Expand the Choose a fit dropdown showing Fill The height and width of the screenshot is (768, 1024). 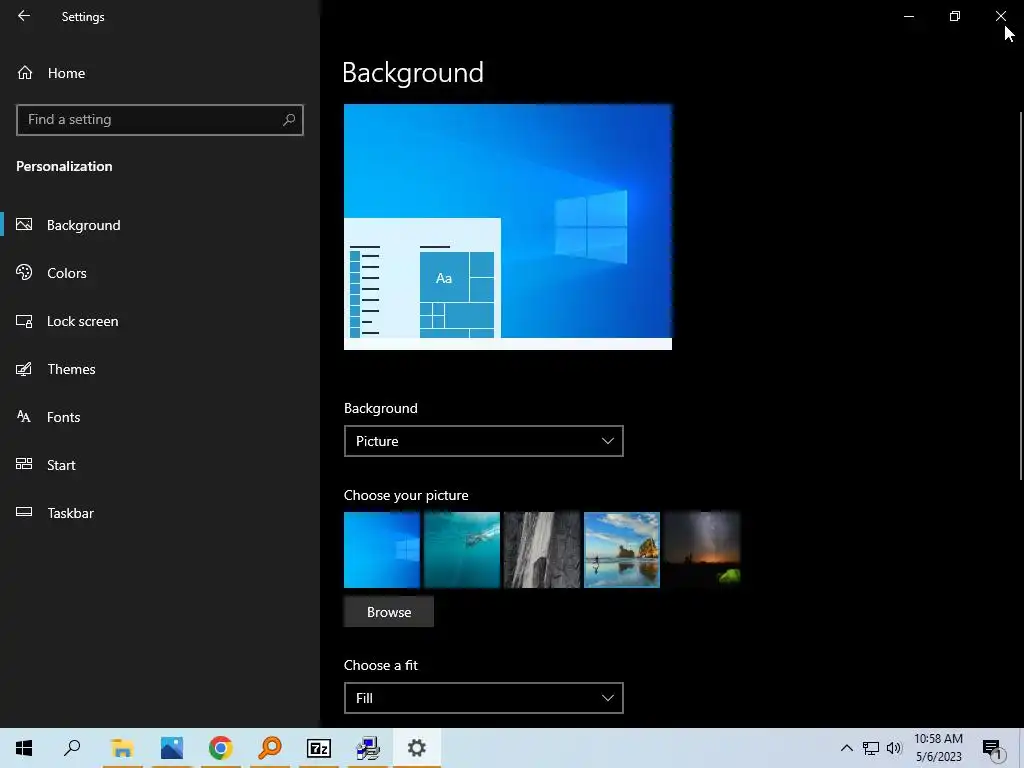[x=483, y=698]
